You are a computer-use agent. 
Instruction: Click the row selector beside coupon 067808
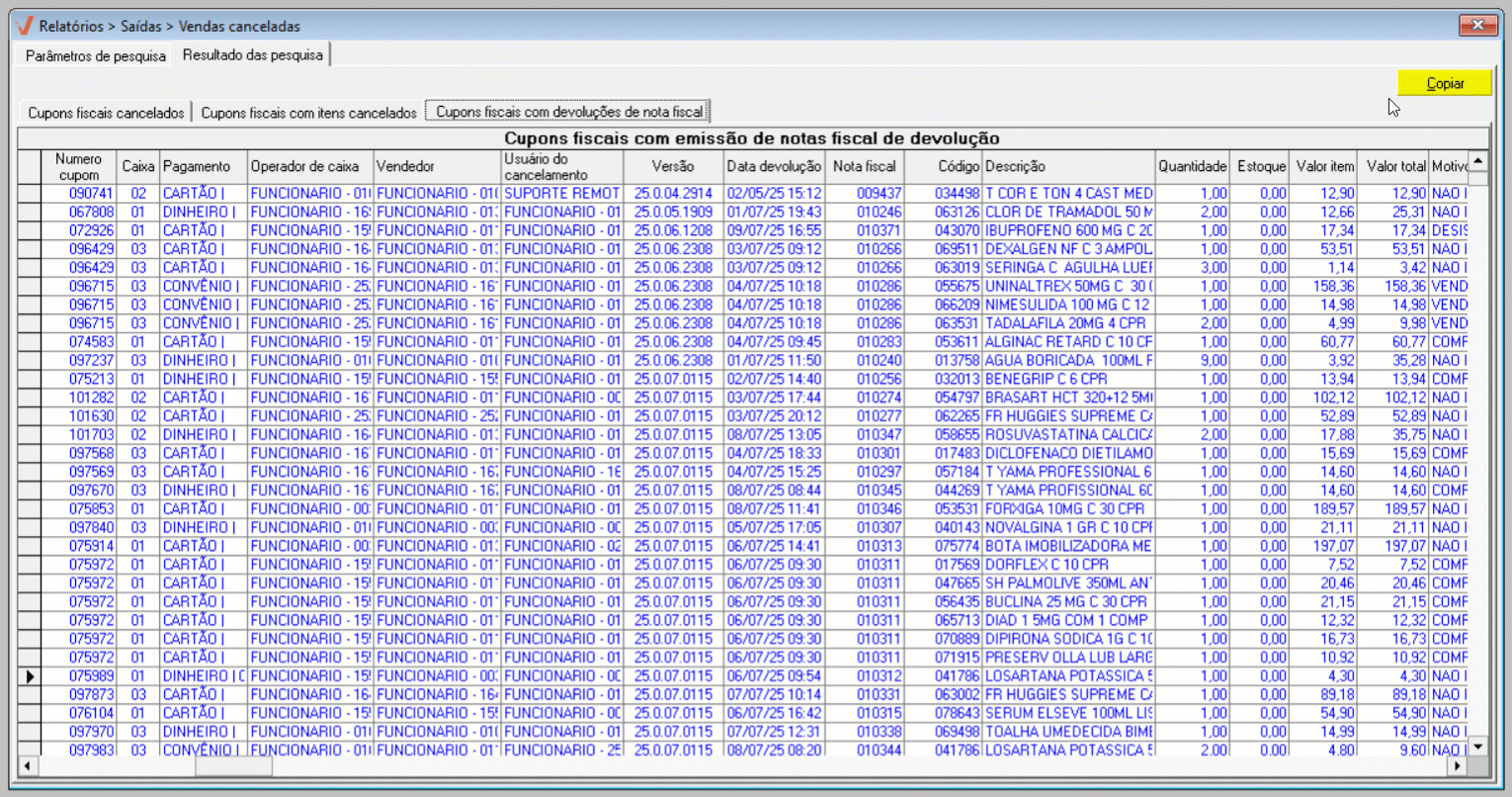pyautogui.click(x=30, y=213)
